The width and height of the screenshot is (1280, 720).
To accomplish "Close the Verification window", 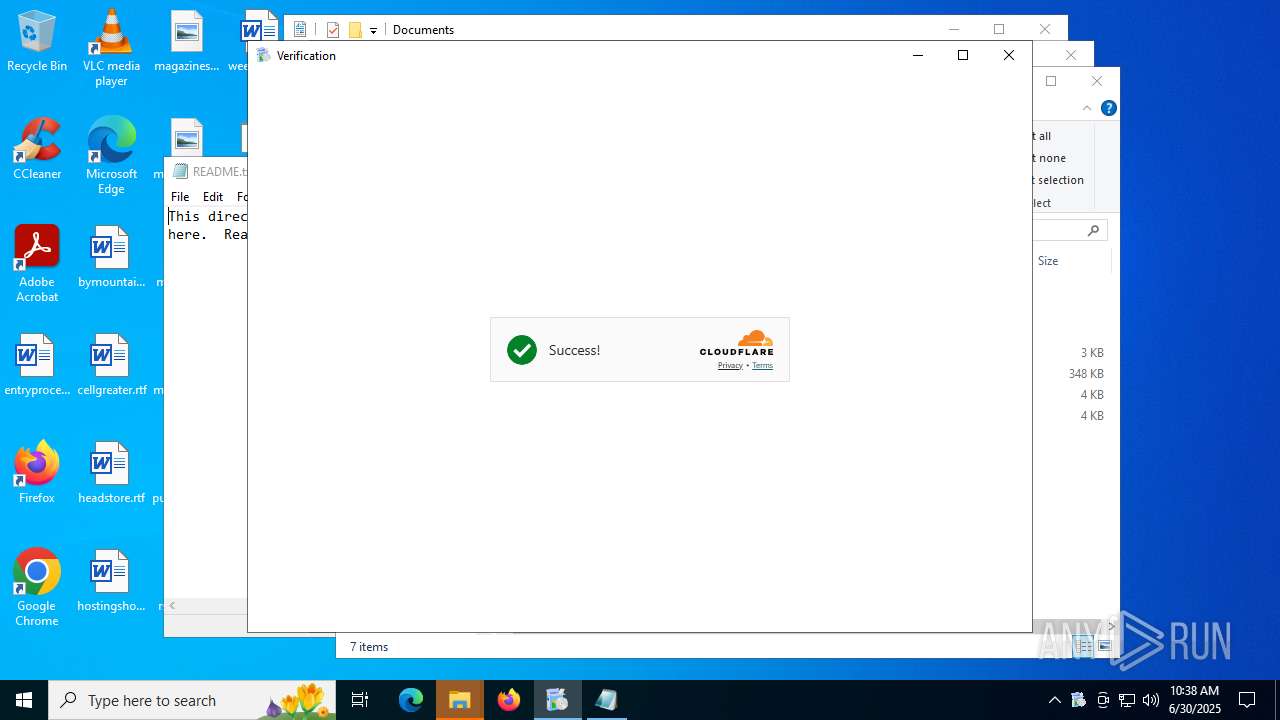I will point(1009,56).
